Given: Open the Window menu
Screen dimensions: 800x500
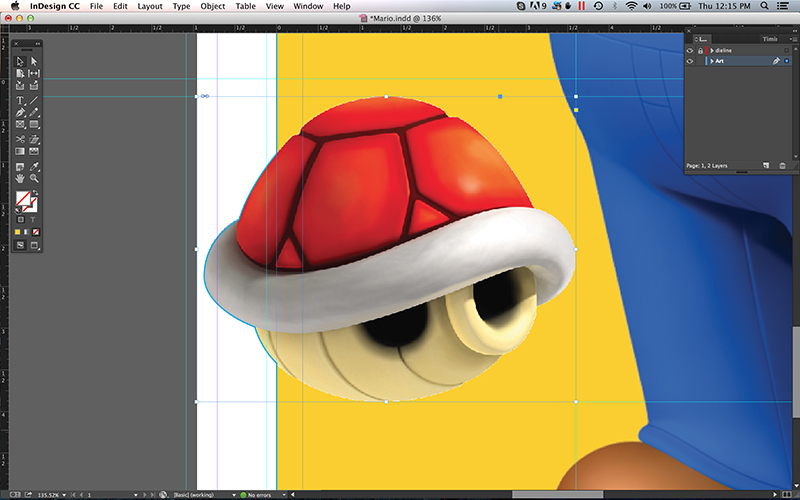Looking at the screenshot, I should (x=308, y=6).
